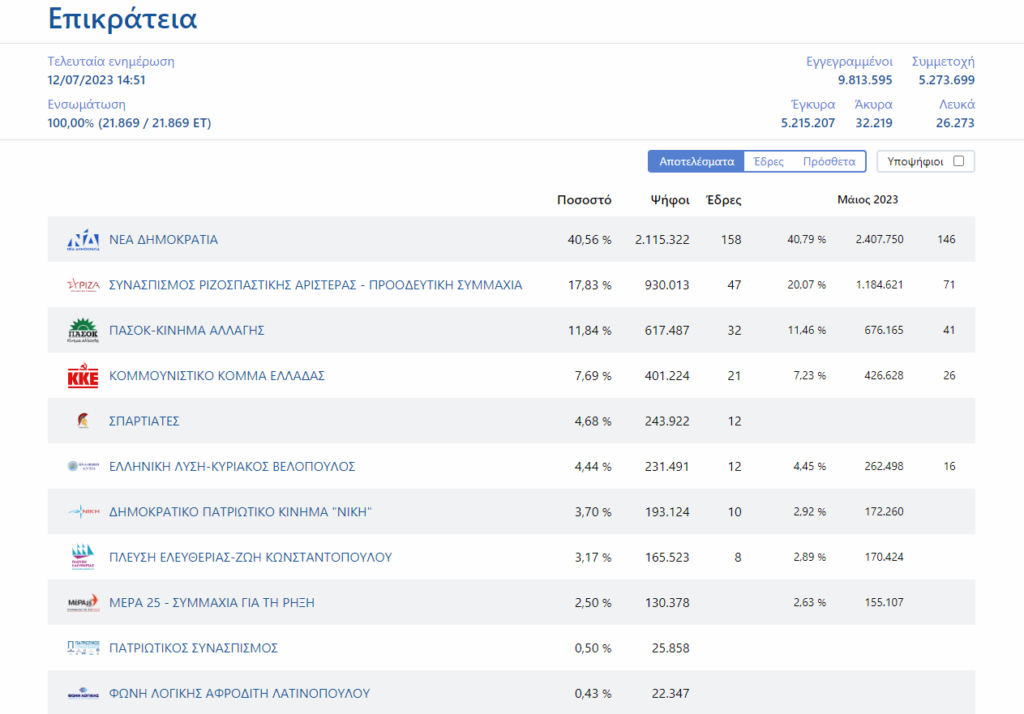Click the Φωνή Λογικής party logo
The height and width of the screenshot is (714, 1024).
[x=82, y=693]
